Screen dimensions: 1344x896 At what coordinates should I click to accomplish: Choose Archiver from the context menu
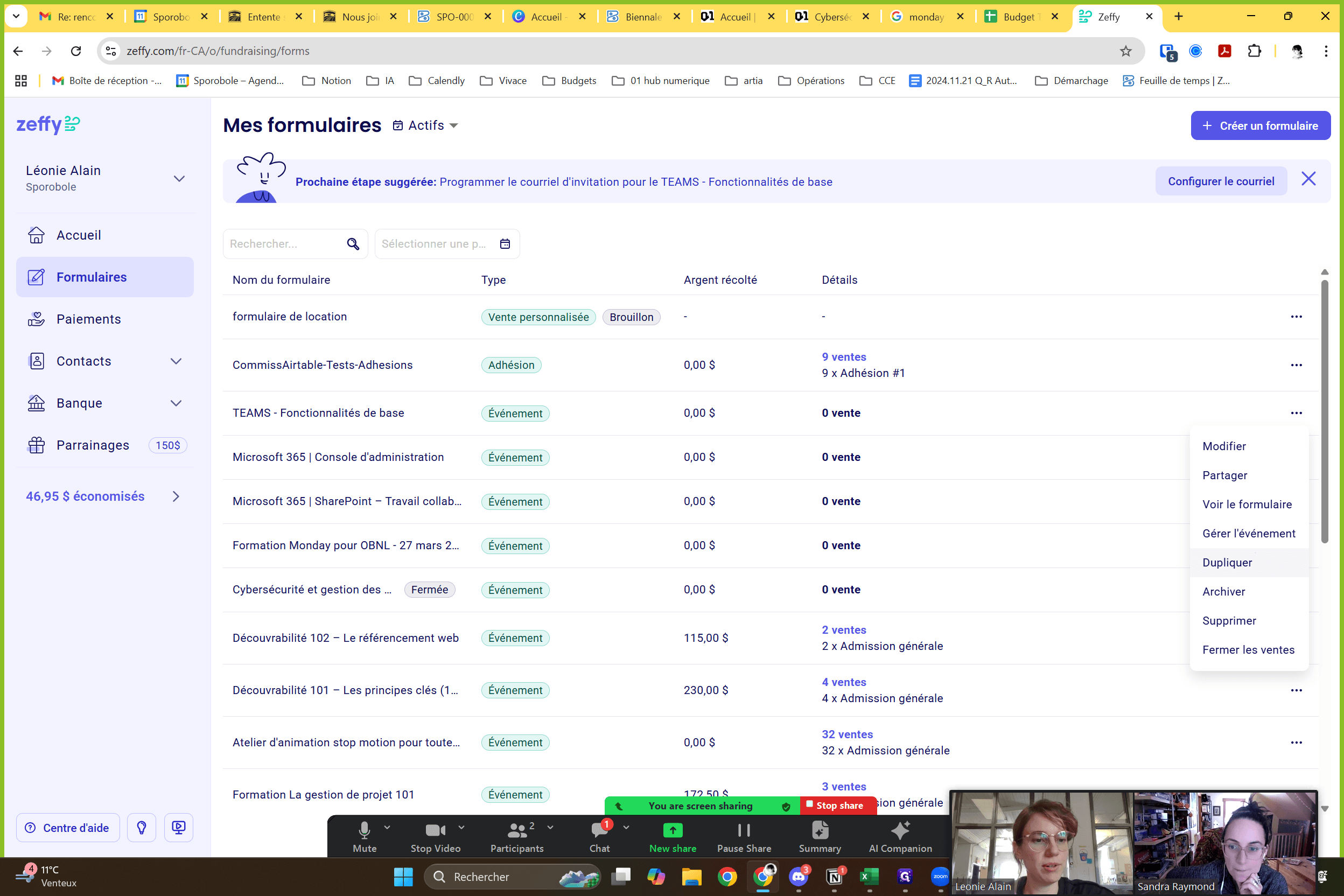1249,592
